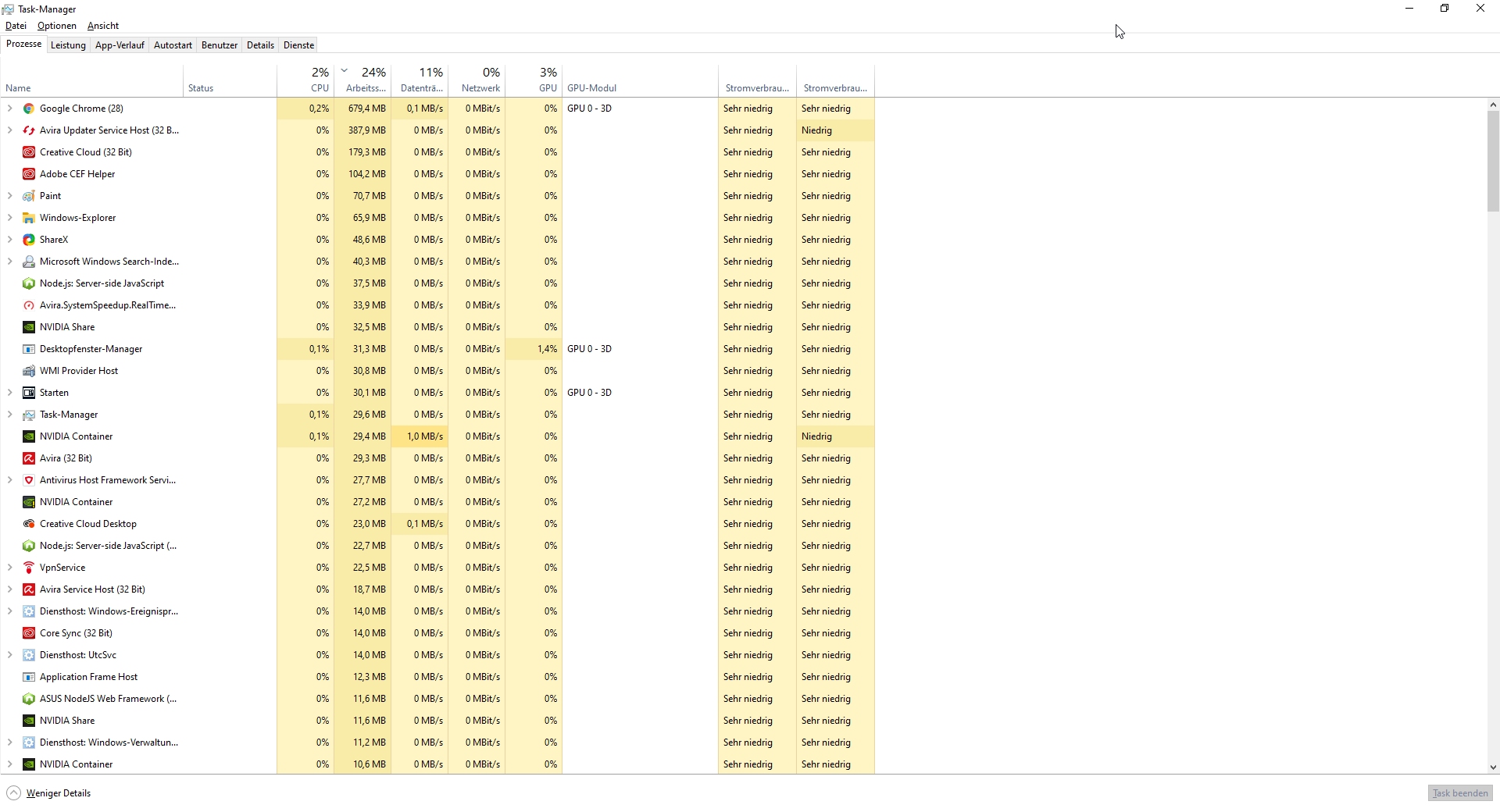Sort by the GPU-Modul column header
The image size is (1500, 812).
(640, 80)
